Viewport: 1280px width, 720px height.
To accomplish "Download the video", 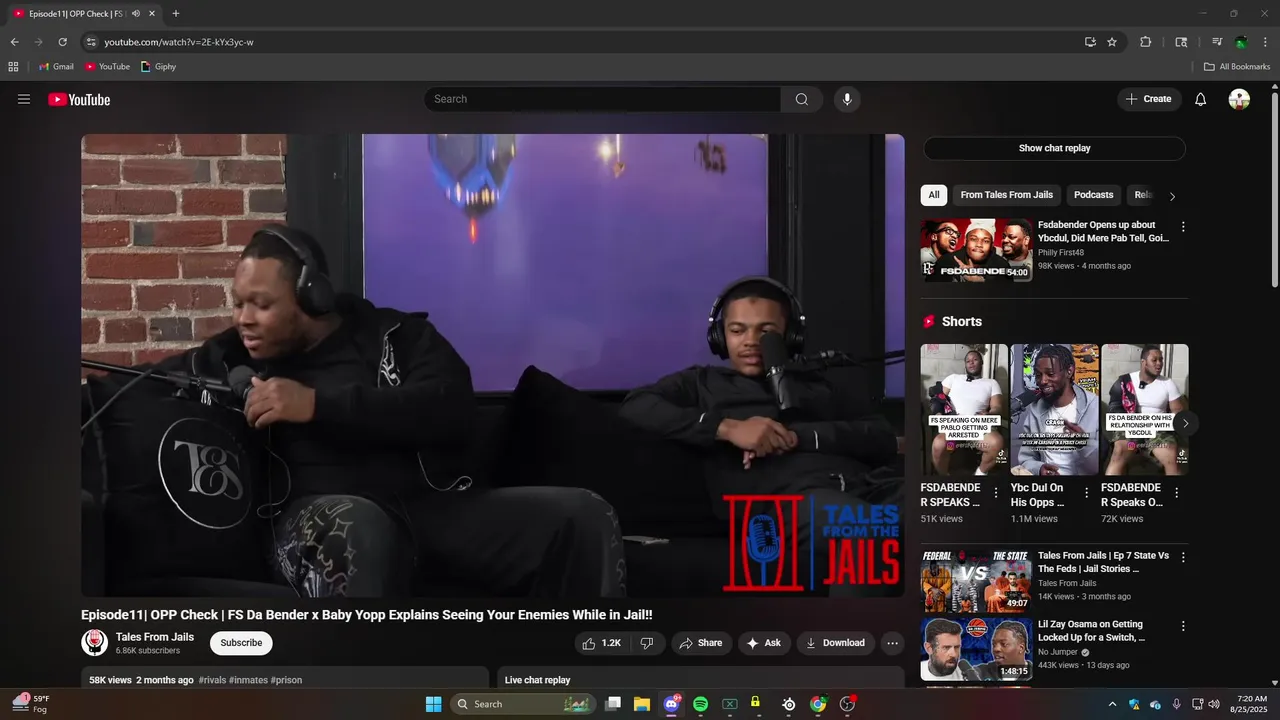I will click(x=836, y=643).
